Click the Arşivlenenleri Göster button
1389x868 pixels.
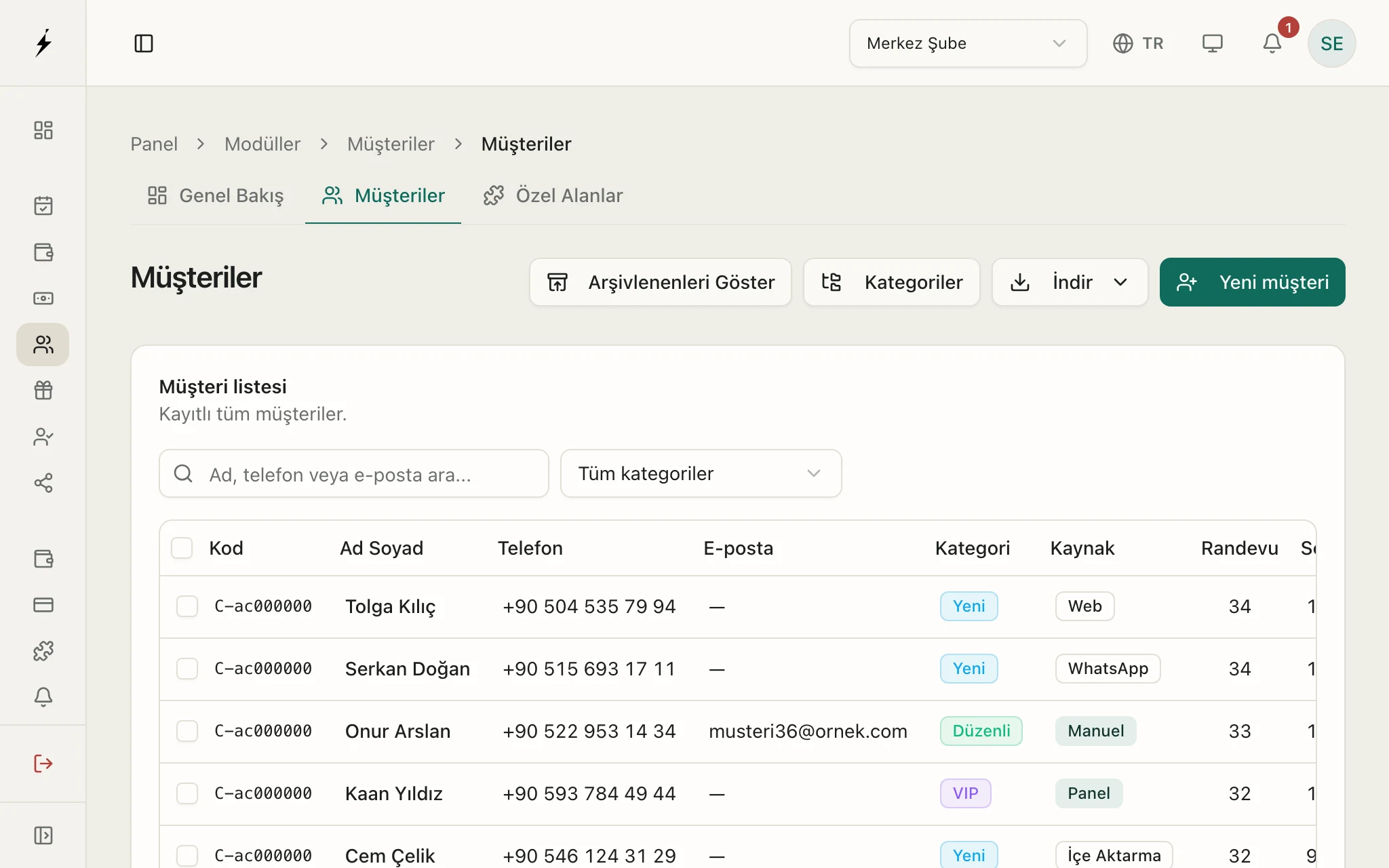[x=660, y=282]
